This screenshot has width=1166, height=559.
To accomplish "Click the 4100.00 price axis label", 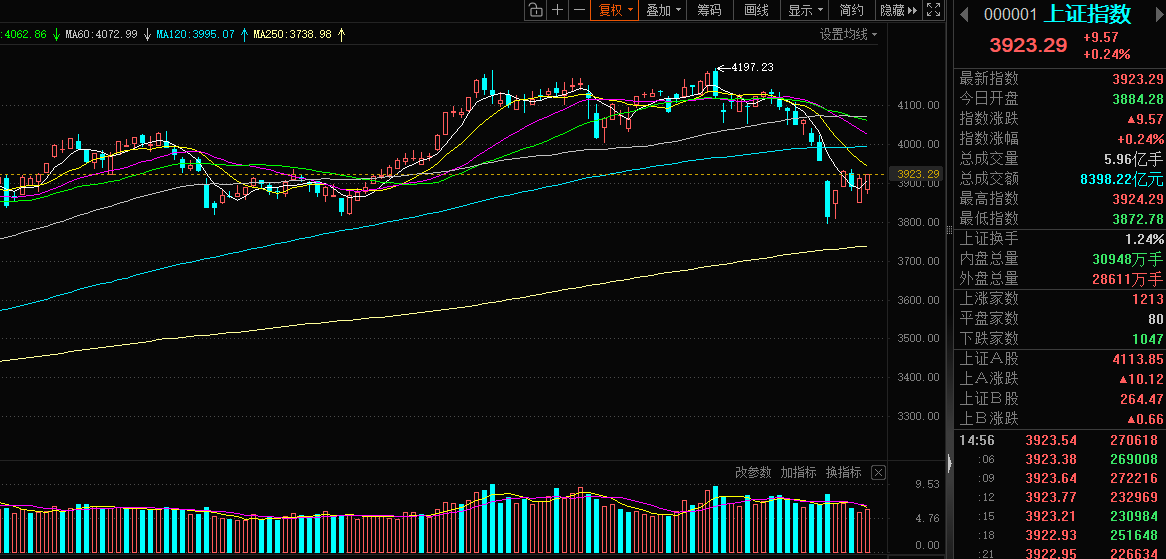I will click(x=918, y=106).
